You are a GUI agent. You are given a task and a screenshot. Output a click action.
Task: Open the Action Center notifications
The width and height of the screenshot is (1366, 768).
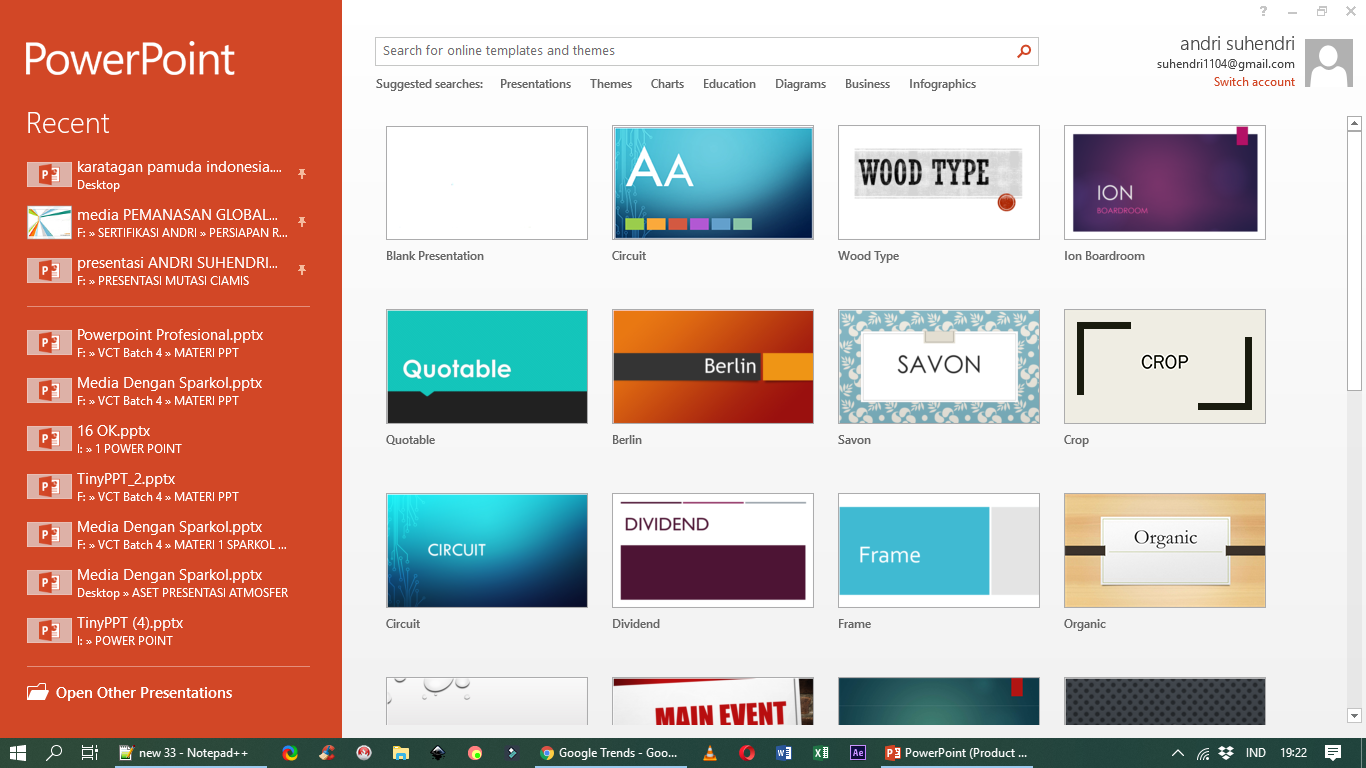click(x=1333, y=753)
